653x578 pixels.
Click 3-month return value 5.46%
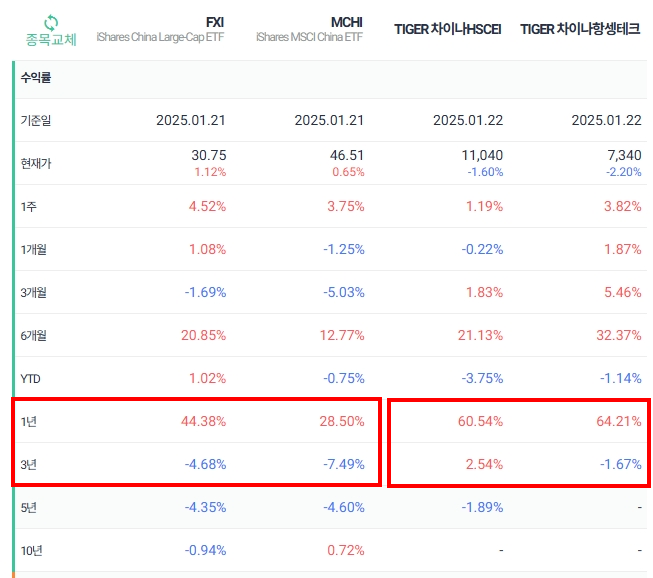tap(622, 292)
